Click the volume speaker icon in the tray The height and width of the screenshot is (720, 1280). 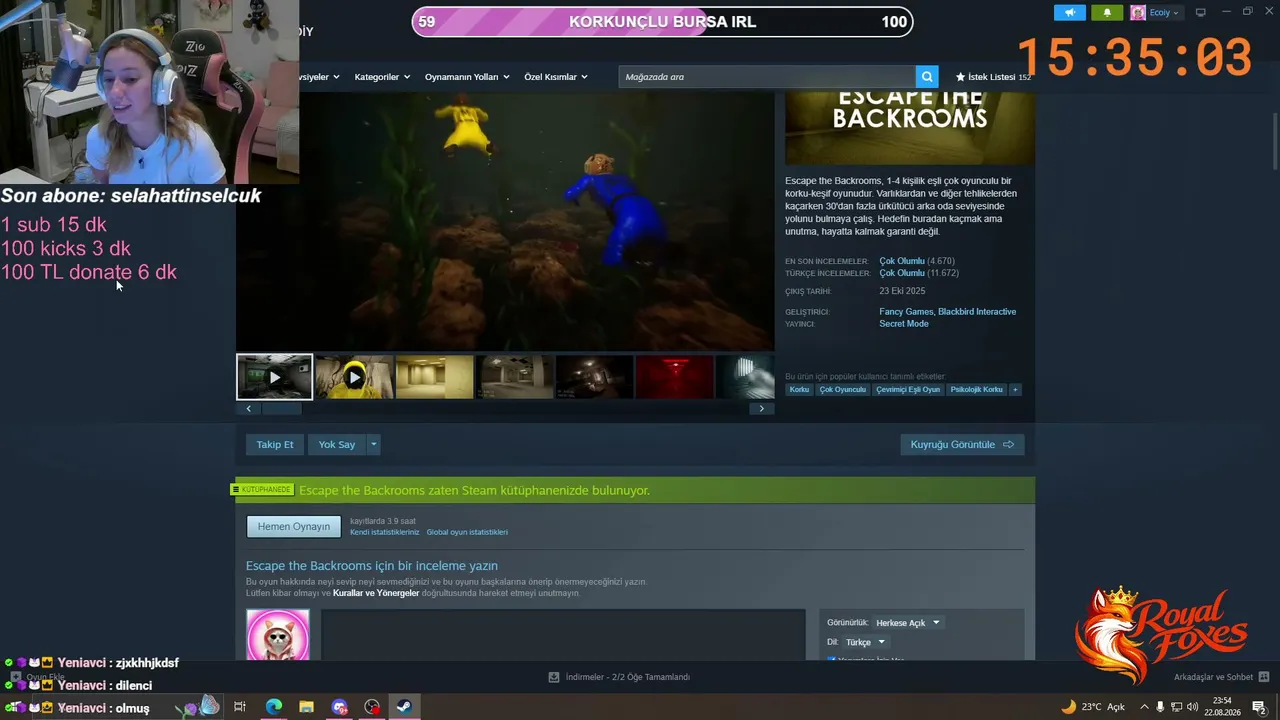coord(1193,707)
